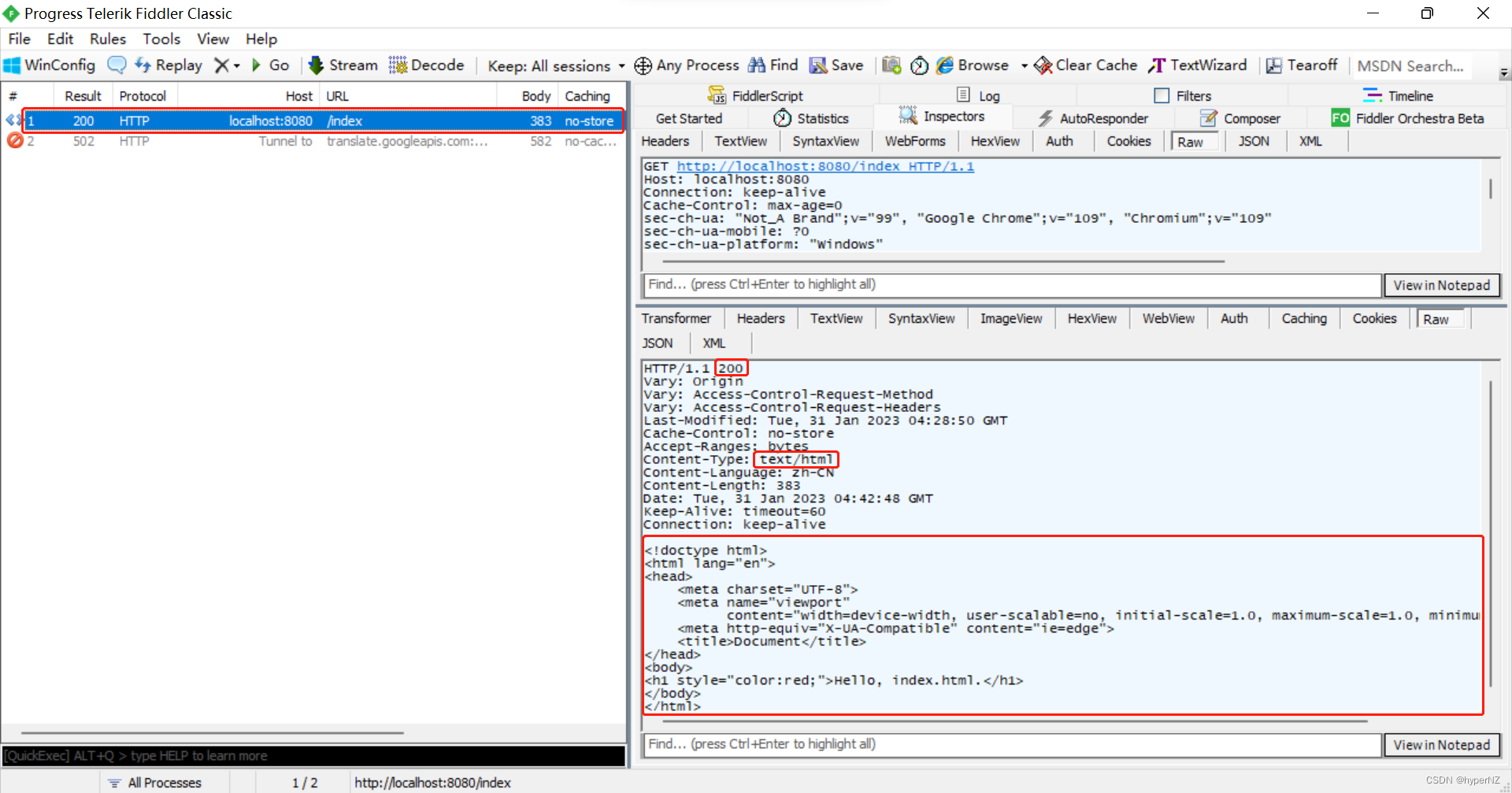This screenshot has width=1512, height=793.
Task: Switch to the Get Started tab
Action: (688, 118)
